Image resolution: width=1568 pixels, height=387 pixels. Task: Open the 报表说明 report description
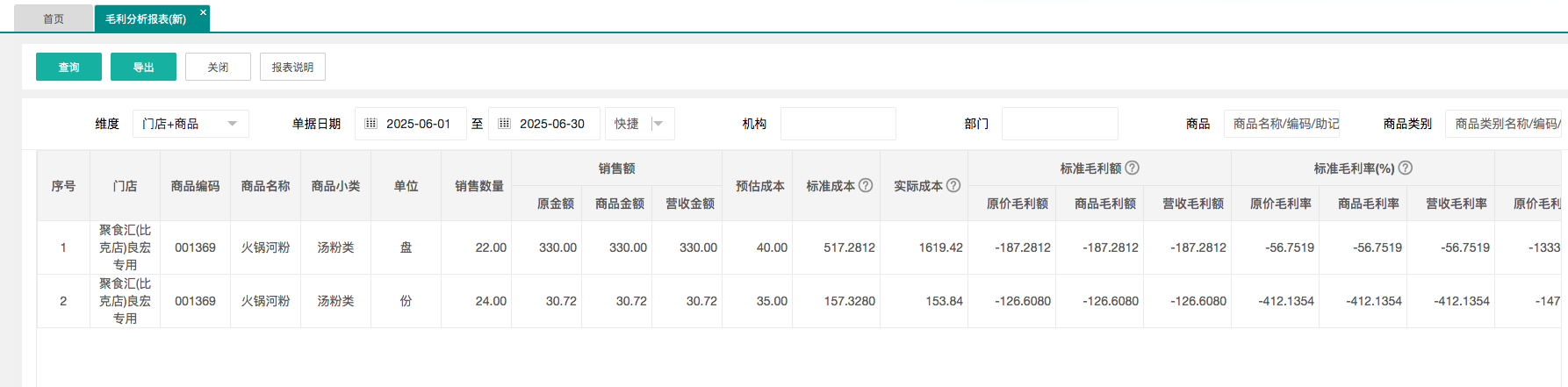[x=292, y=67]
